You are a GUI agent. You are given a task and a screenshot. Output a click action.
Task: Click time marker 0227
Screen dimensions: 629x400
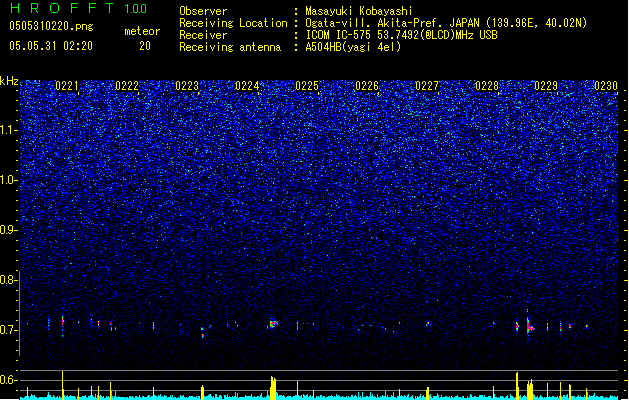[x=427, y=86]
